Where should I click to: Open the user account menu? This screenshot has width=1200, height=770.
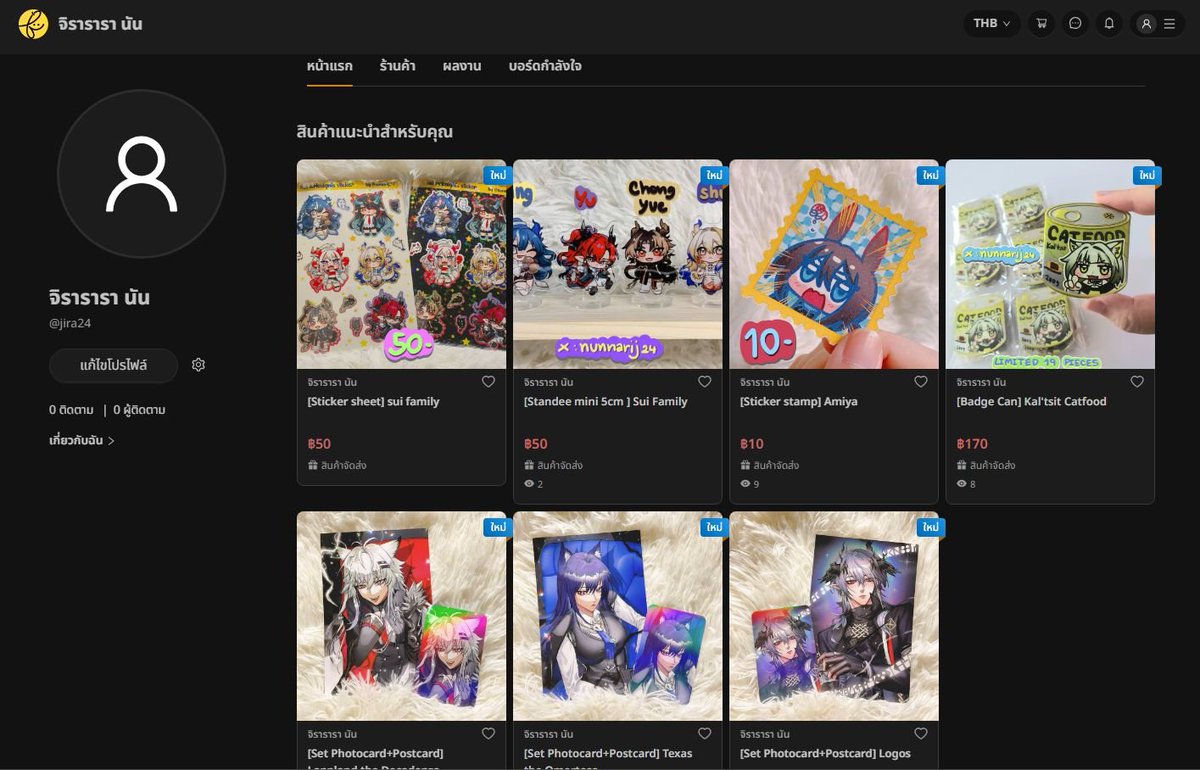click(x=1157, y=23)
